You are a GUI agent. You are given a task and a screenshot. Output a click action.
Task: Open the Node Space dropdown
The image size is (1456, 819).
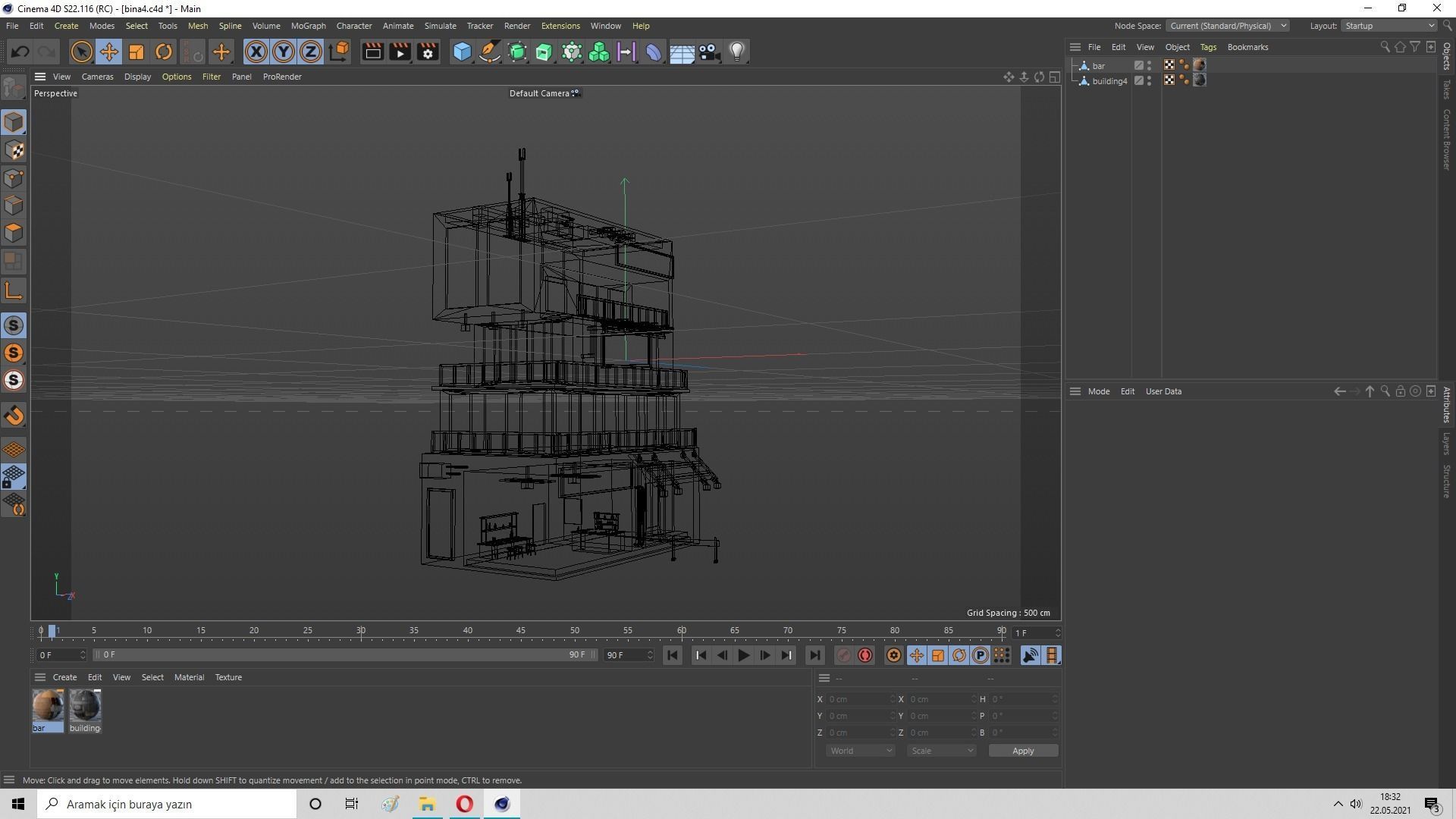click(1227, 26)
